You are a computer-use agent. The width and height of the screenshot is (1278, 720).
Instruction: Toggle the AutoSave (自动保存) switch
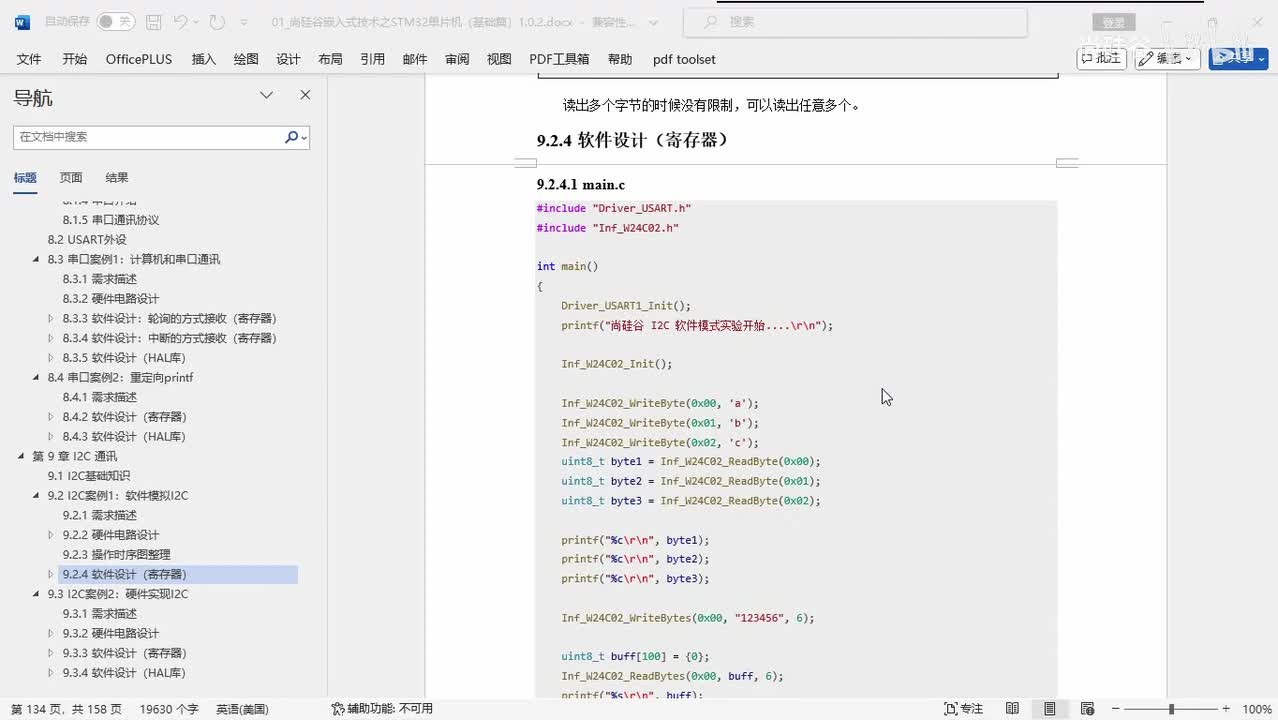point(116,22)
